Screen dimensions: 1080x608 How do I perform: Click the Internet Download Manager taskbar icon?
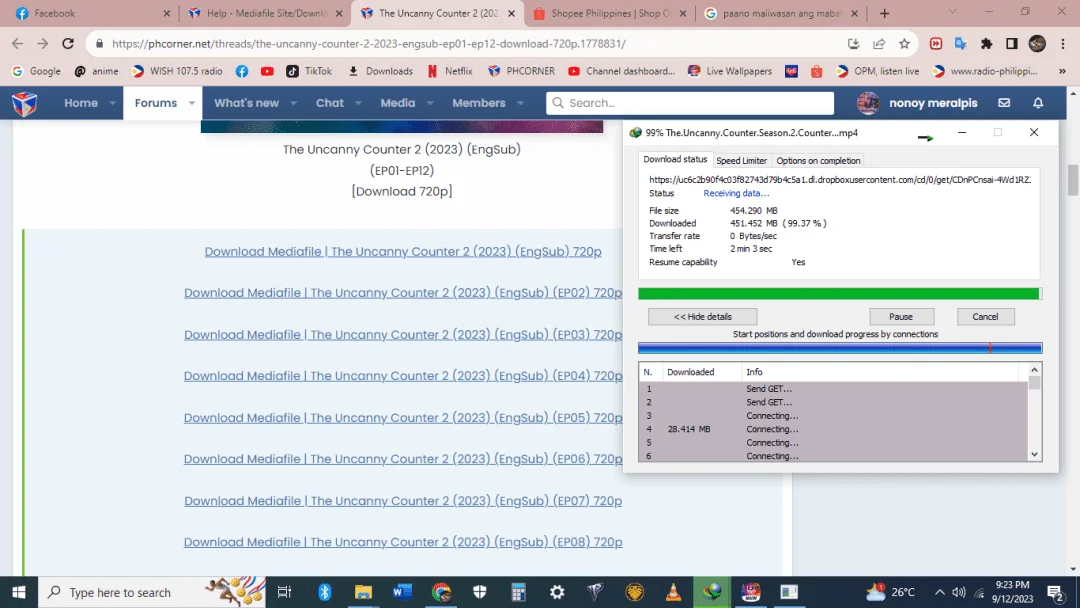pos(712,592)
